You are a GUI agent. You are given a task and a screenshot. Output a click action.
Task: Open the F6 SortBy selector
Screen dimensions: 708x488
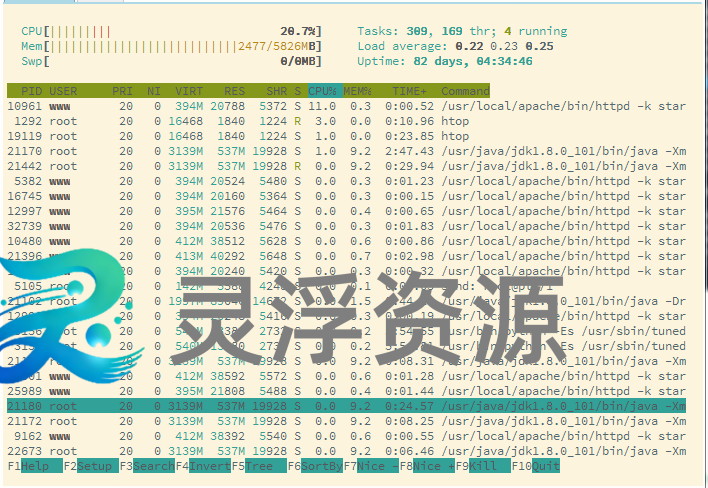315,466
